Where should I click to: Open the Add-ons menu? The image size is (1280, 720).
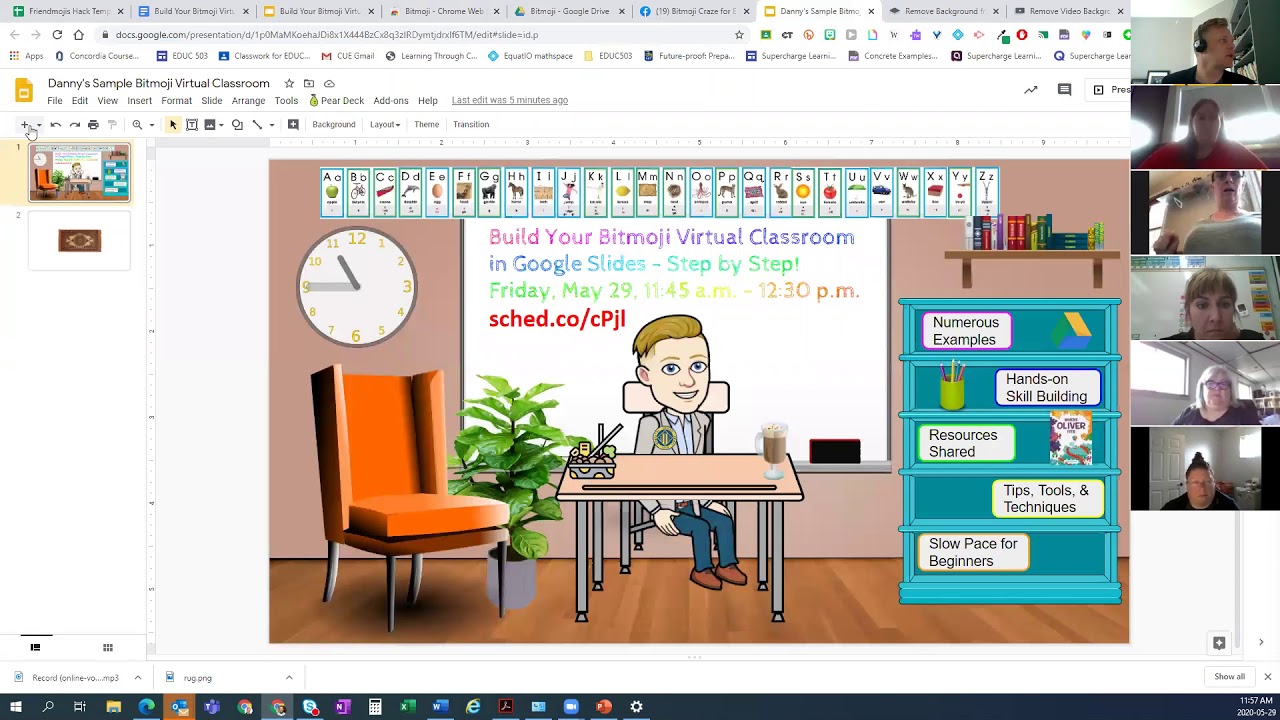pos(391,101)
